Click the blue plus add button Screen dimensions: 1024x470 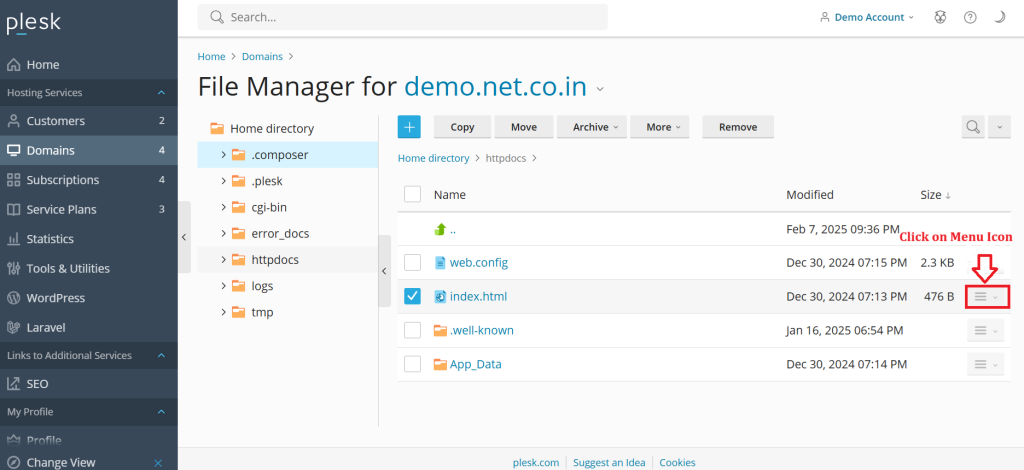[409, 127]
